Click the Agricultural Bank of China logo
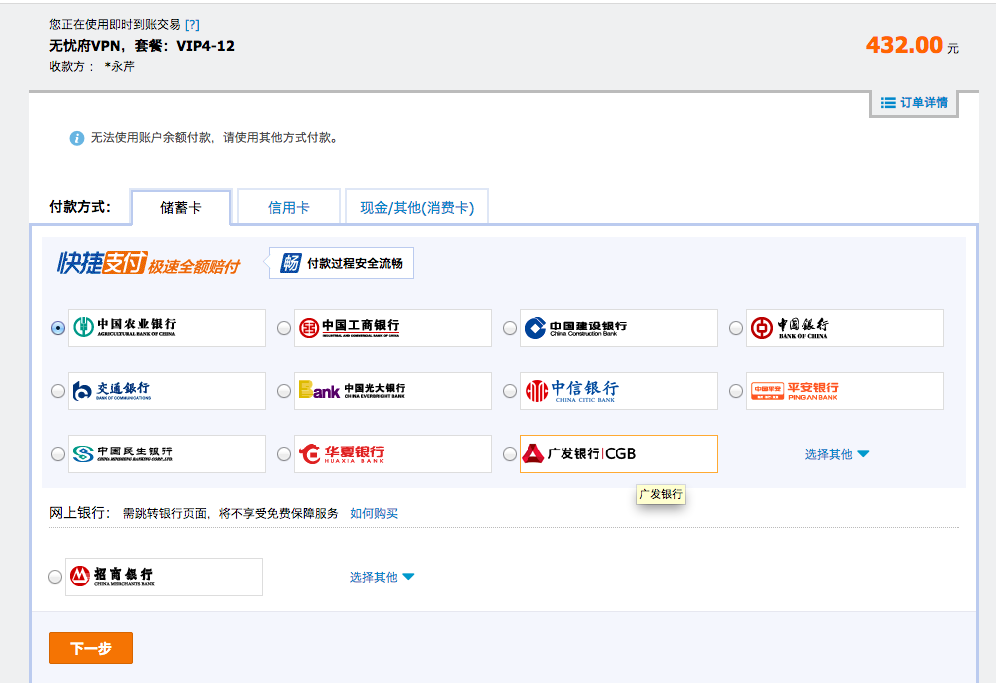 tap(166, 328)
